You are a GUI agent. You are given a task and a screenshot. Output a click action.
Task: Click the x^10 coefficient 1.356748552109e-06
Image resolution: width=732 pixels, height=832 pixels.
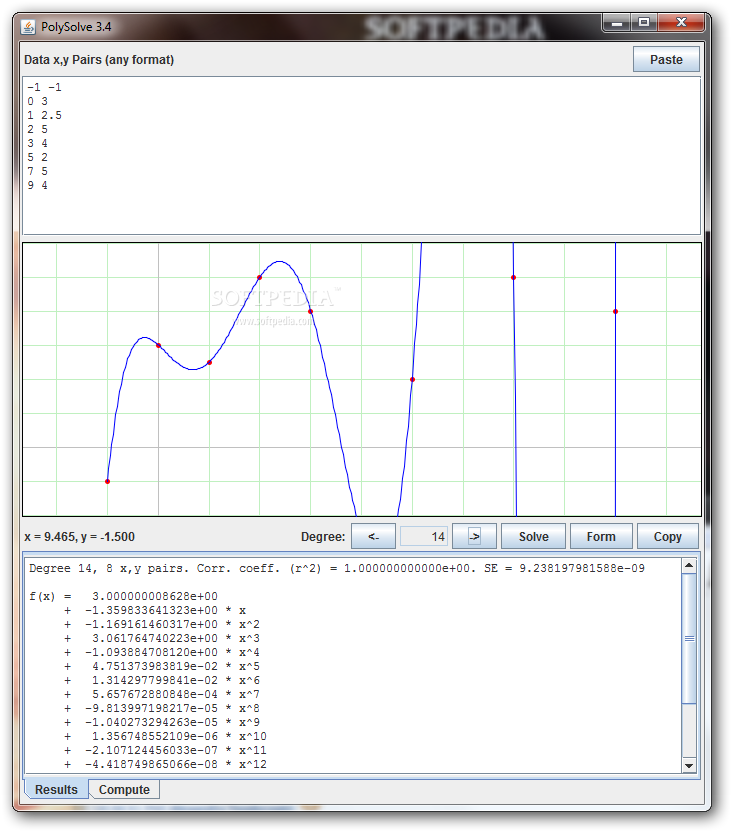pyautogui.click(x=154, y=736)
